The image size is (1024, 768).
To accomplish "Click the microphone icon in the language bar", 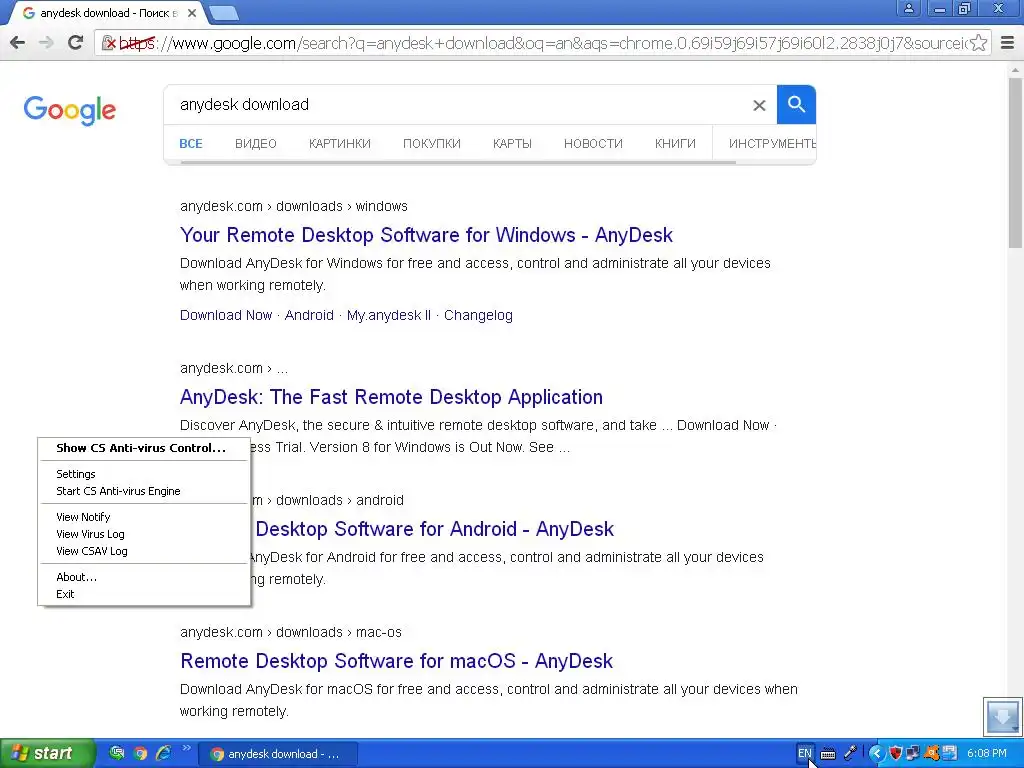I will 850,754.
